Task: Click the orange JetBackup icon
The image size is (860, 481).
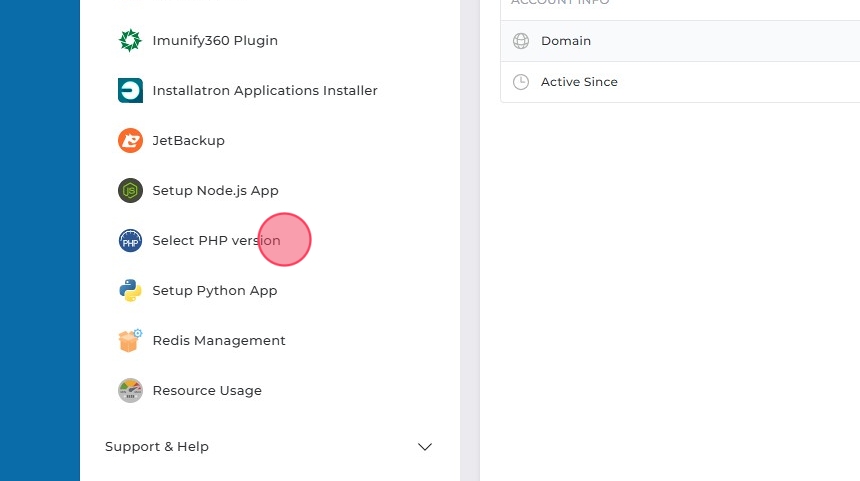Action: click(x=130, y=141)
